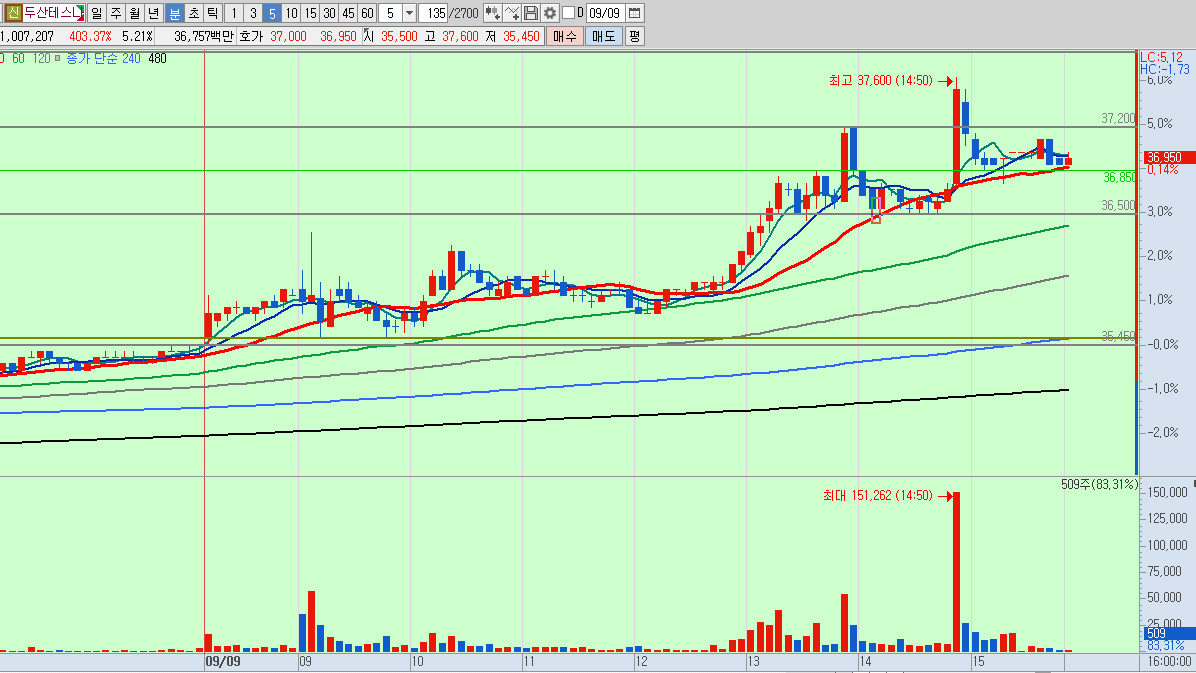Choose the 10-minute interval button
This screenshot has height=673, width=1196.
pos(291,13)
